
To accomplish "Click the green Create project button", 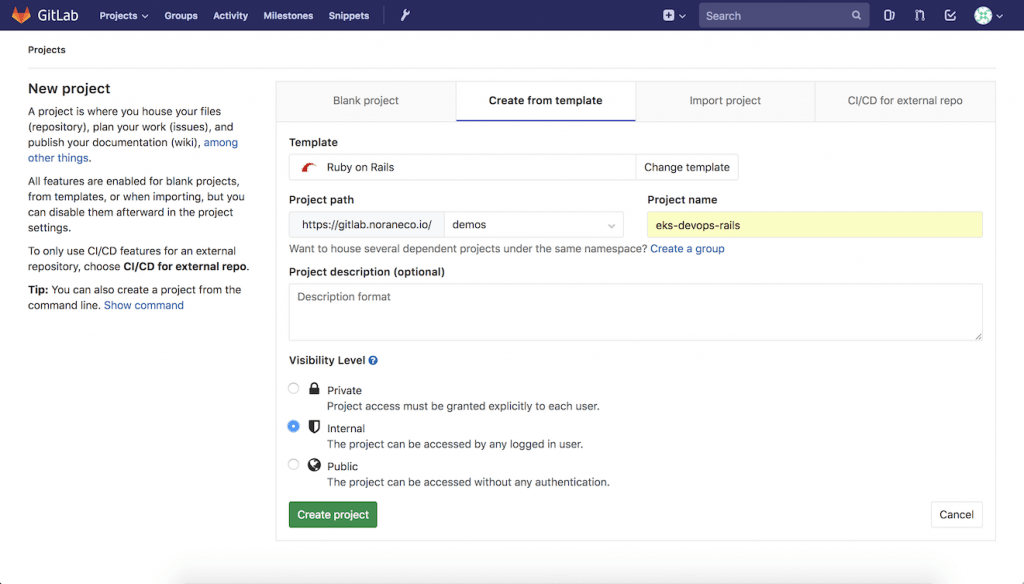I will [333, 515].
